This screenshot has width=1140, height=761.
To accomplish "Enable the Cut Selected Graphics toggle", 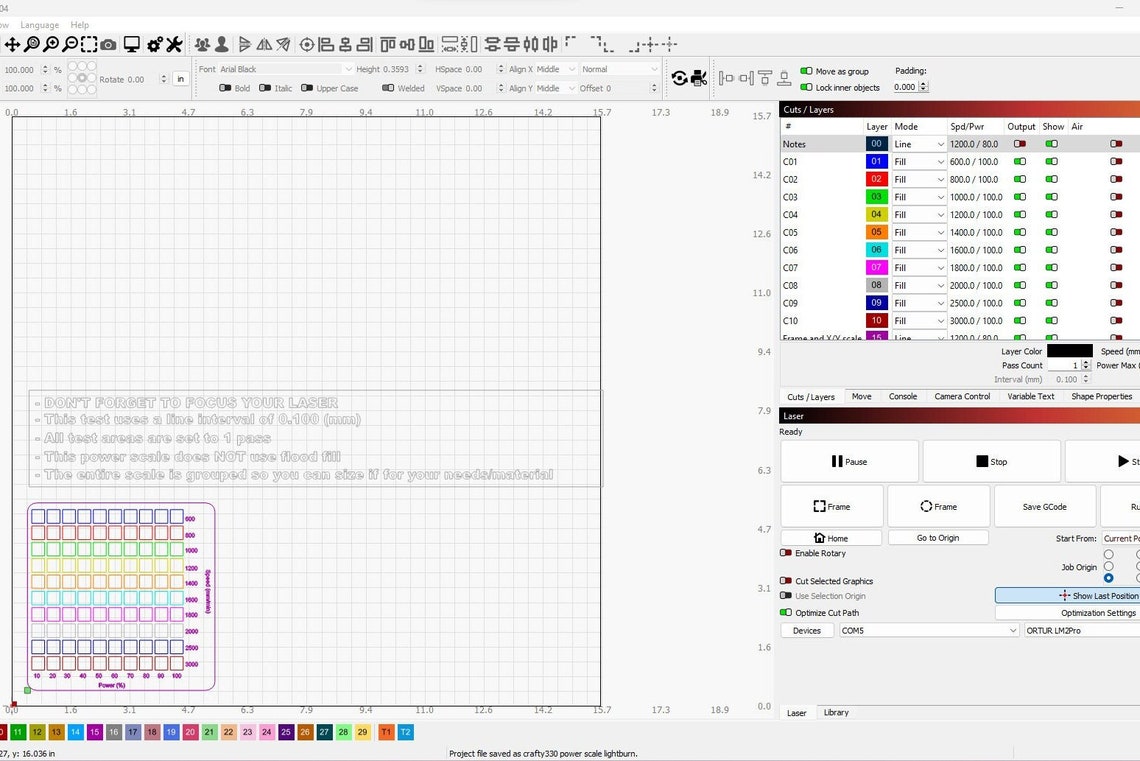I will 787,581.
